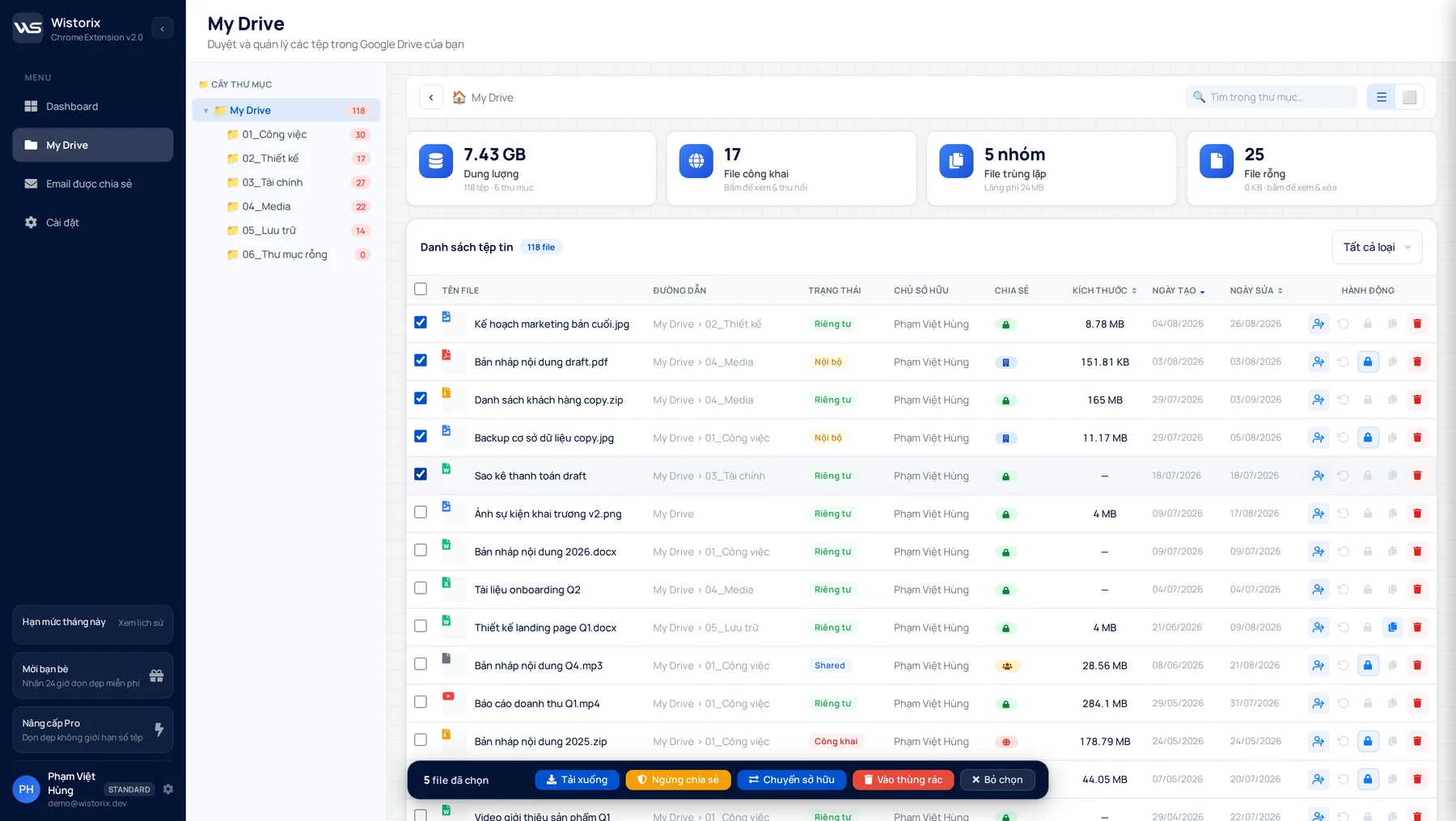The image size is (1456, 821).
Task: Check the Báo cáo doanh thu Q1.mp4 checkbox
Action: [x=421, y=702]
